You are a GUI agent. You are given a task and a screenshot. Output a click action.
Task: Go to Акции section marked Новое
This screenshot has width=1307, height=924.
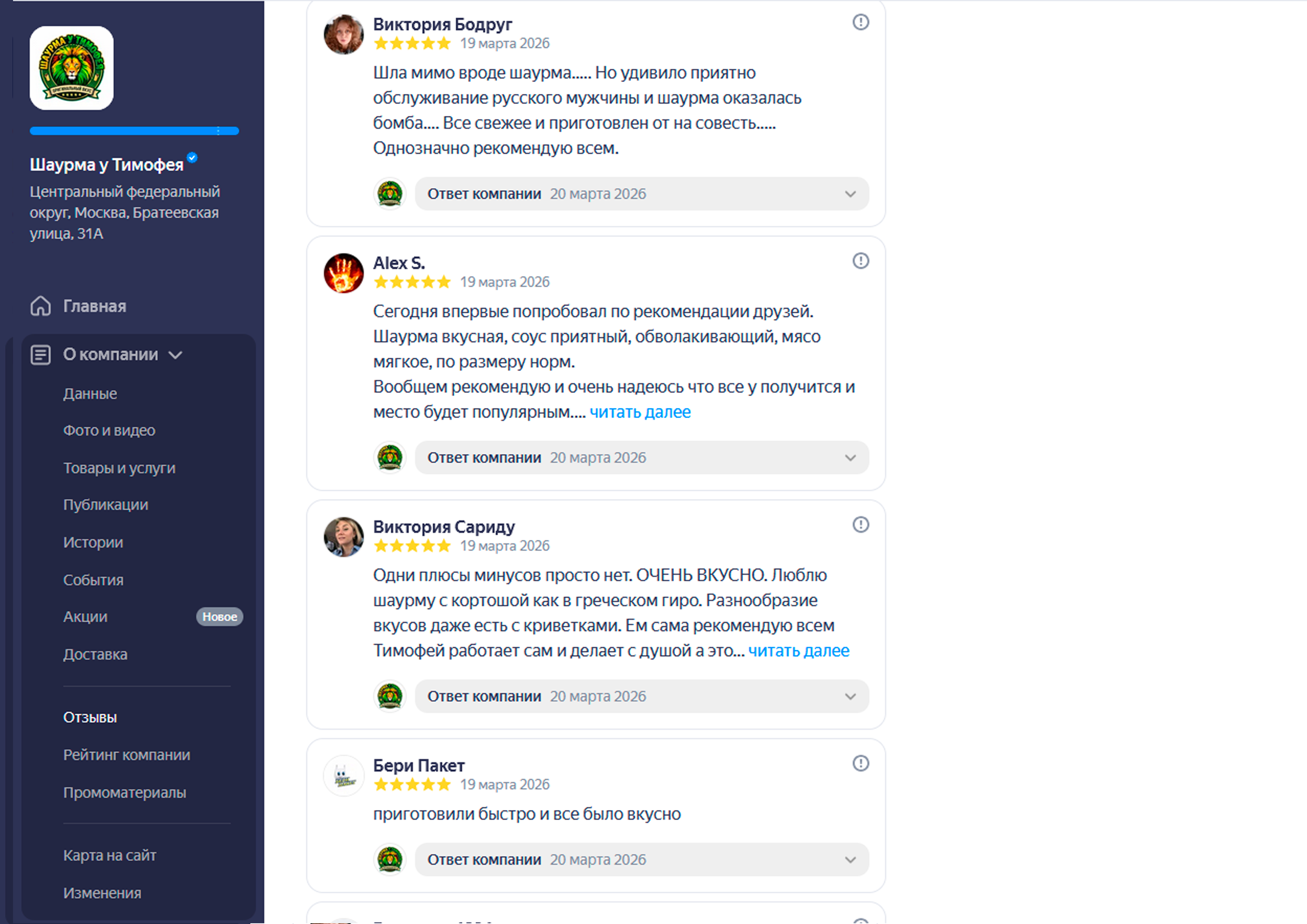(x=85, y=617)
